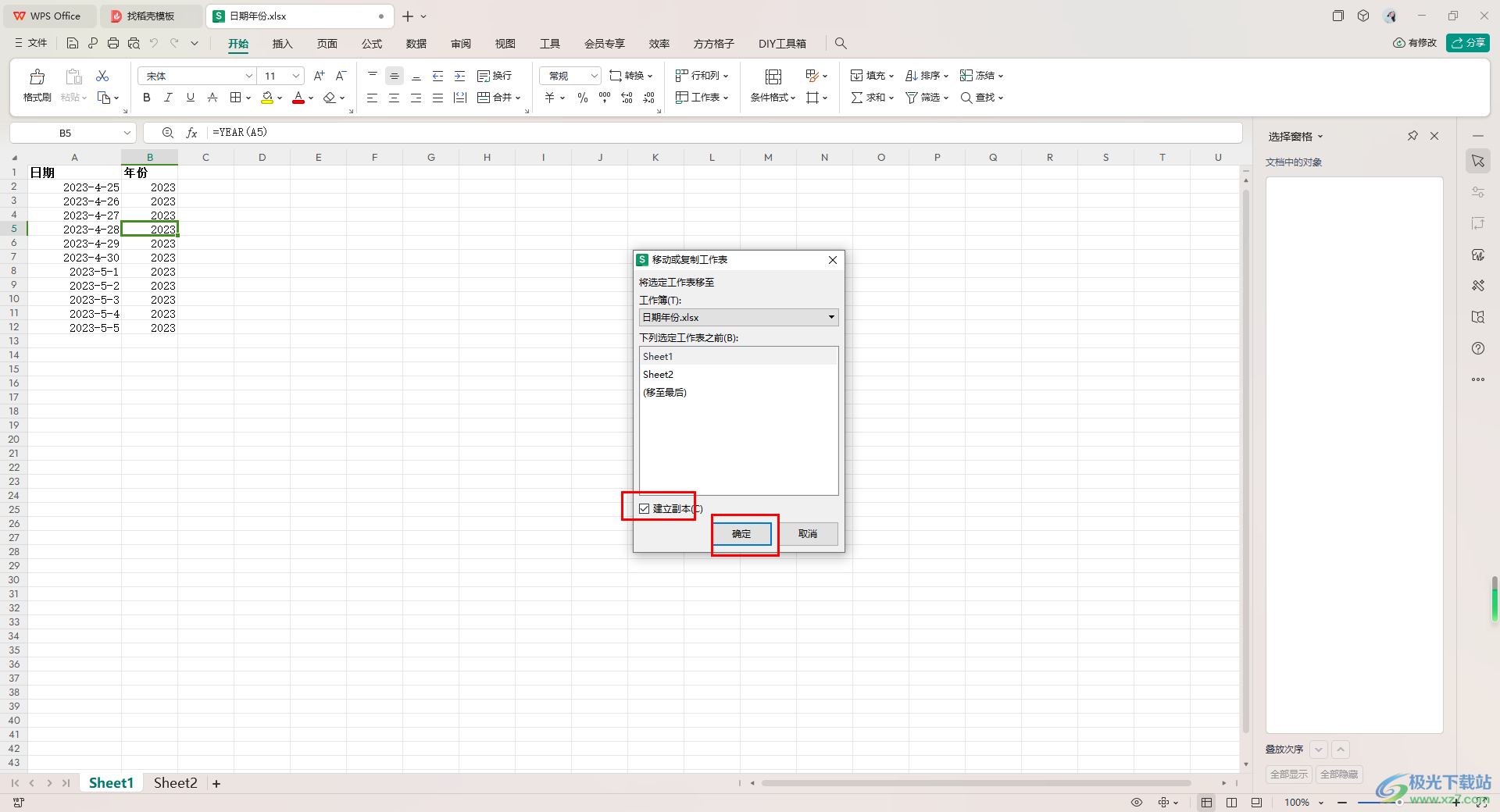Switch to page layout view icon
Viewport: 1500px width, 812px height.
[x=1231, y=802]
